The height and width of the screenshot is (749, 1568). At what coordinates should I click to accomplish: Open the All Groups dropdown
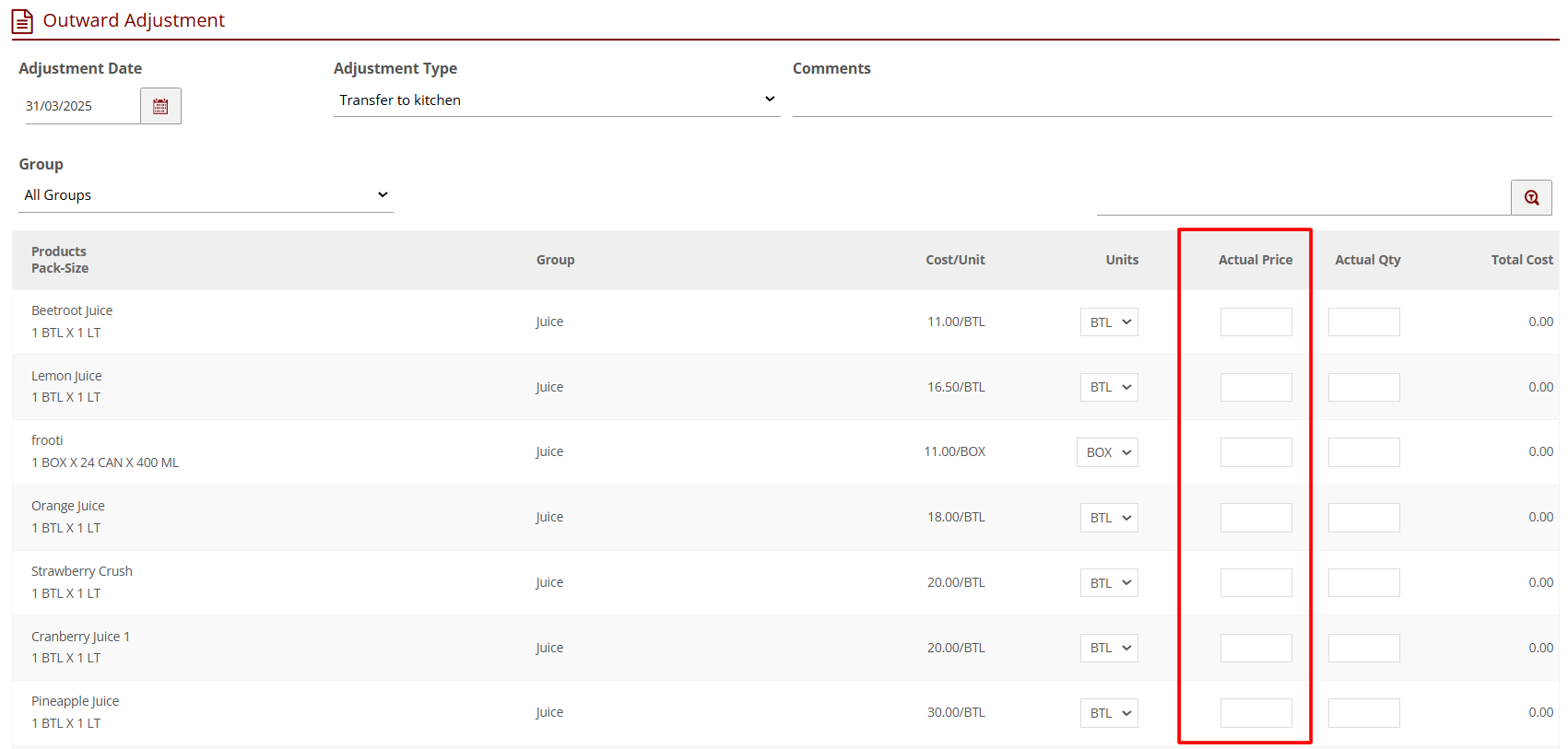[x=205, y=195]
